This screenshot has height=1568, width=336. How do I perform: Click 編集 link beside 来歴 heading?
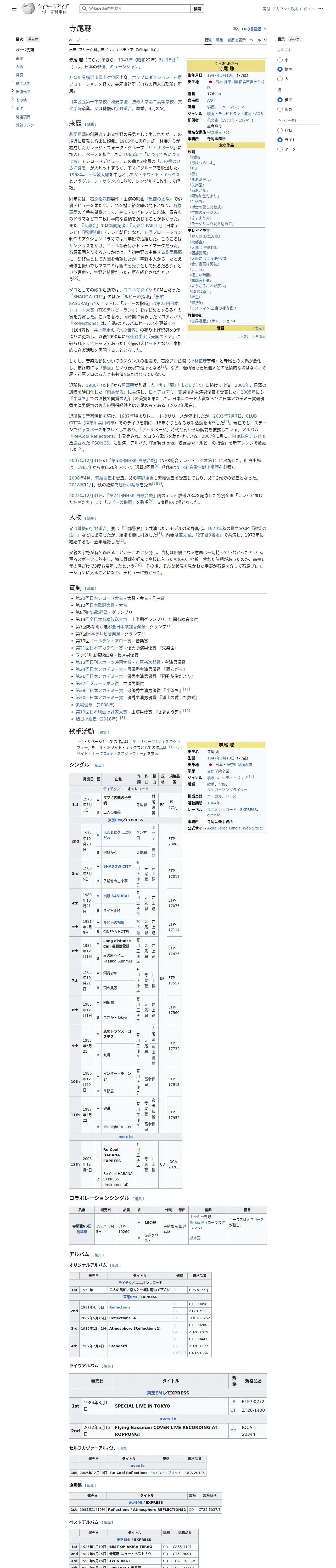[x=91, y=124]
